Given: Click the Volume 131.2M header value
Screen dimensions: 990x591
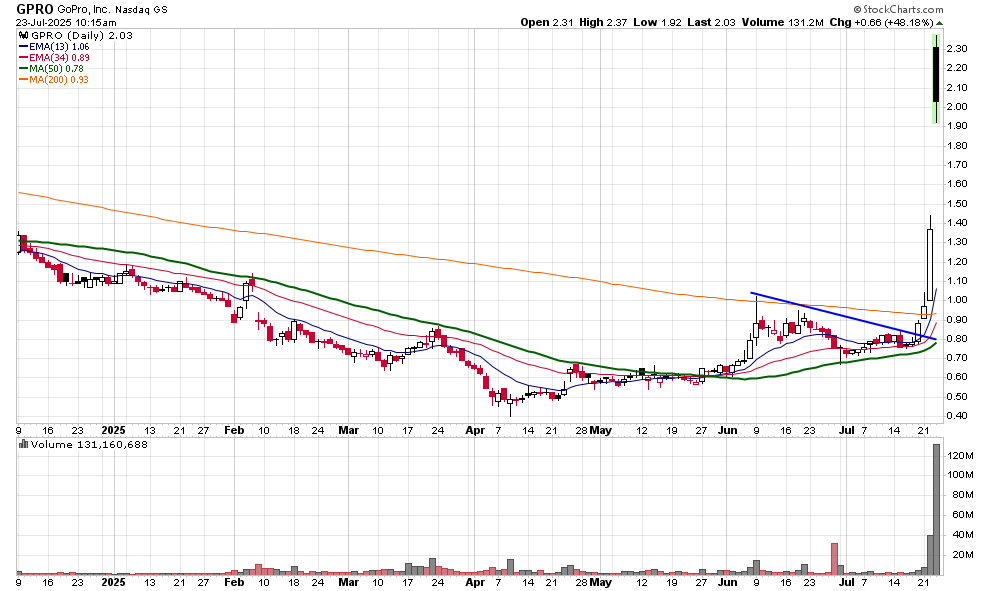Looking at the screenshot, I should coord(782,22).
